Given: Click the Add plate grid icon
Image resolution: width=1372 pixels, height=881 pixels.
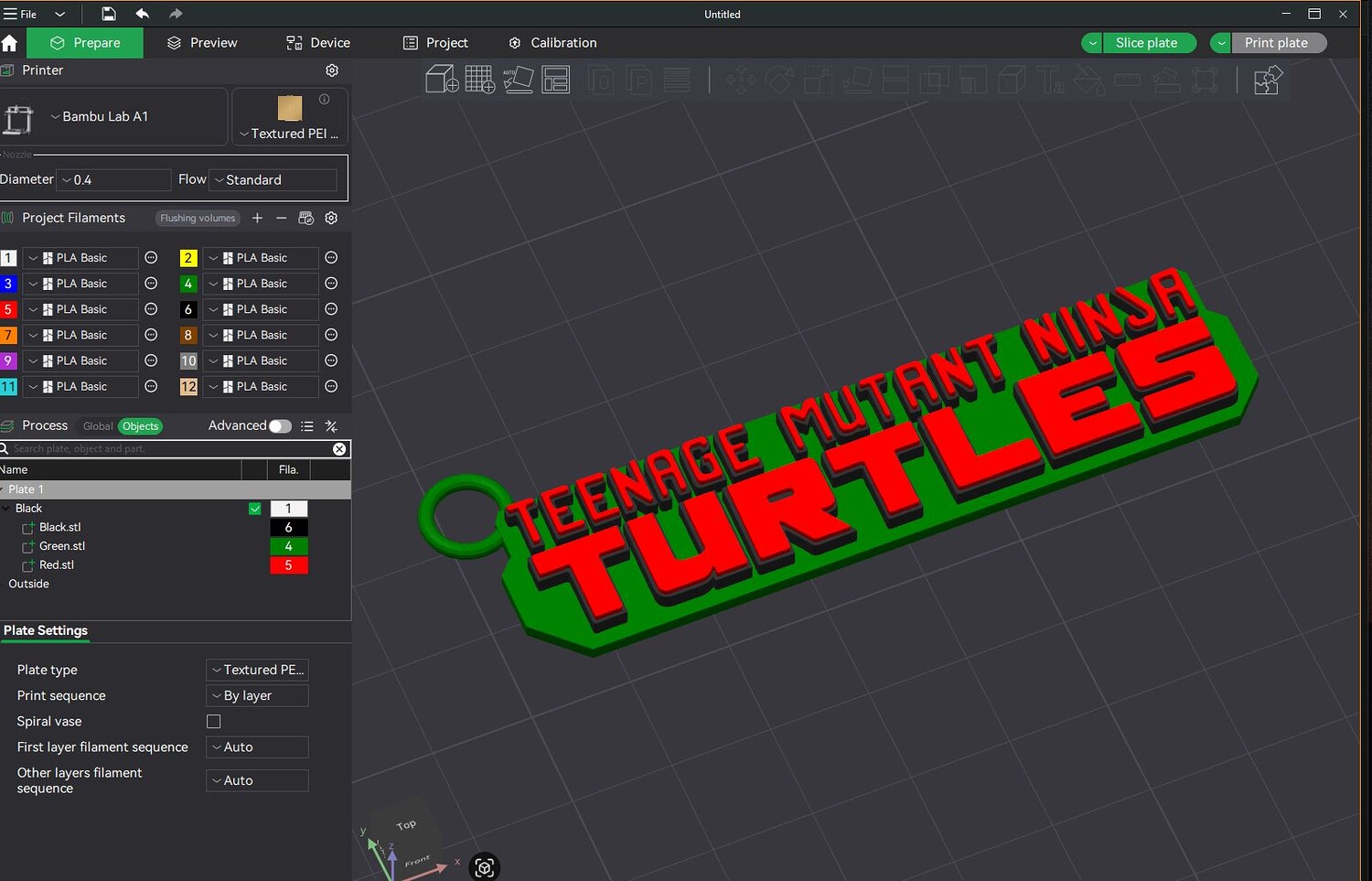Looking at the screenshot, I should click(480, 80).
